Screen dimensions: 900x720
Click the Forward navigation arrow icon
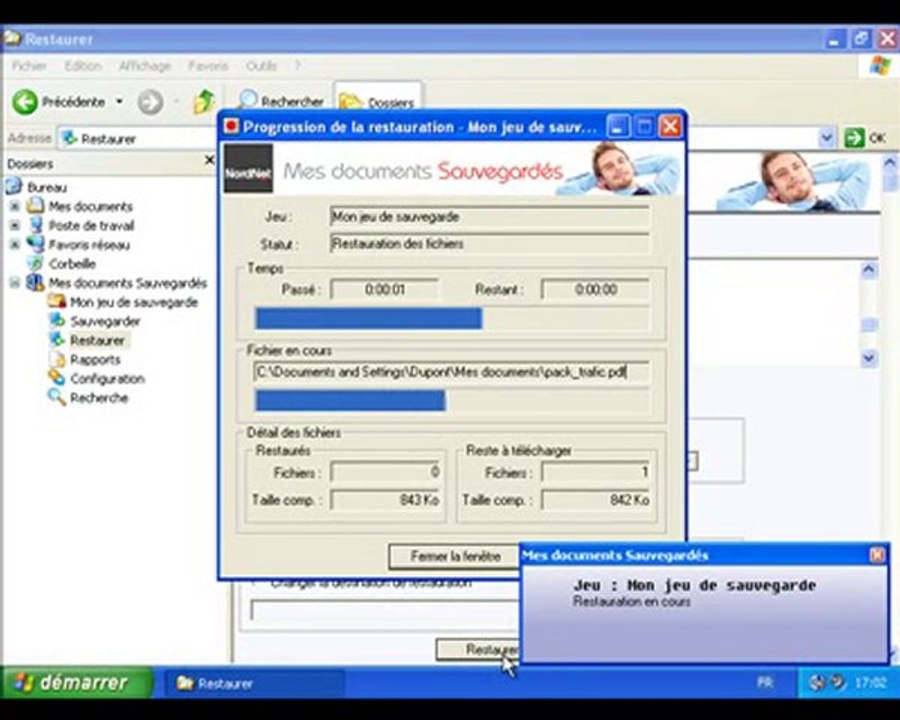[150, 103]
